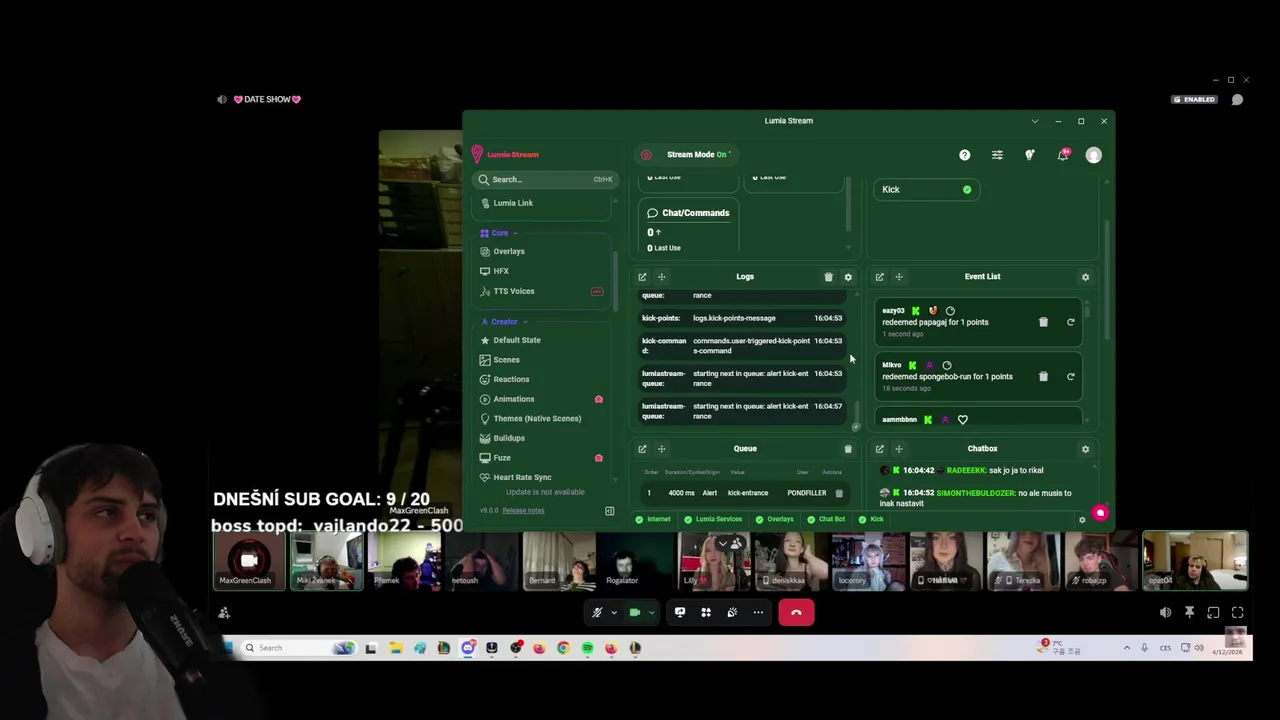Open the notifications bell icon
This screenshot has height=720, width=1280.
[x=1063, y=155]
